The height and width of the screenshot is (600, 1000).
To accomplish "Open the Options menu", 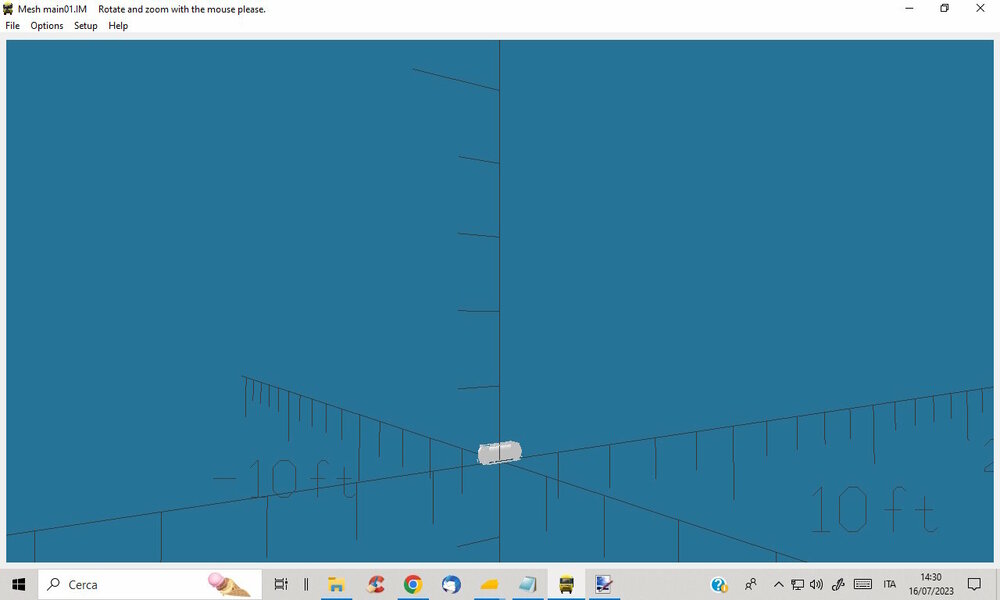I will tap(47, 26).
